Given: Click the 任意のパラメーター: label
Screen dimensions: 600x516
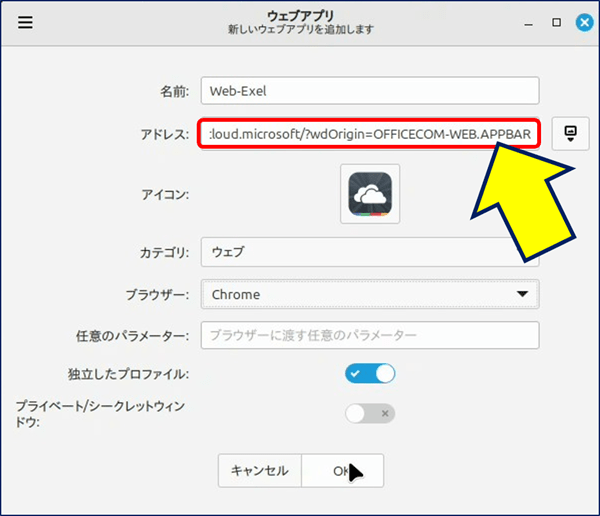Looking at the screenshot, I should coord(132,336).
